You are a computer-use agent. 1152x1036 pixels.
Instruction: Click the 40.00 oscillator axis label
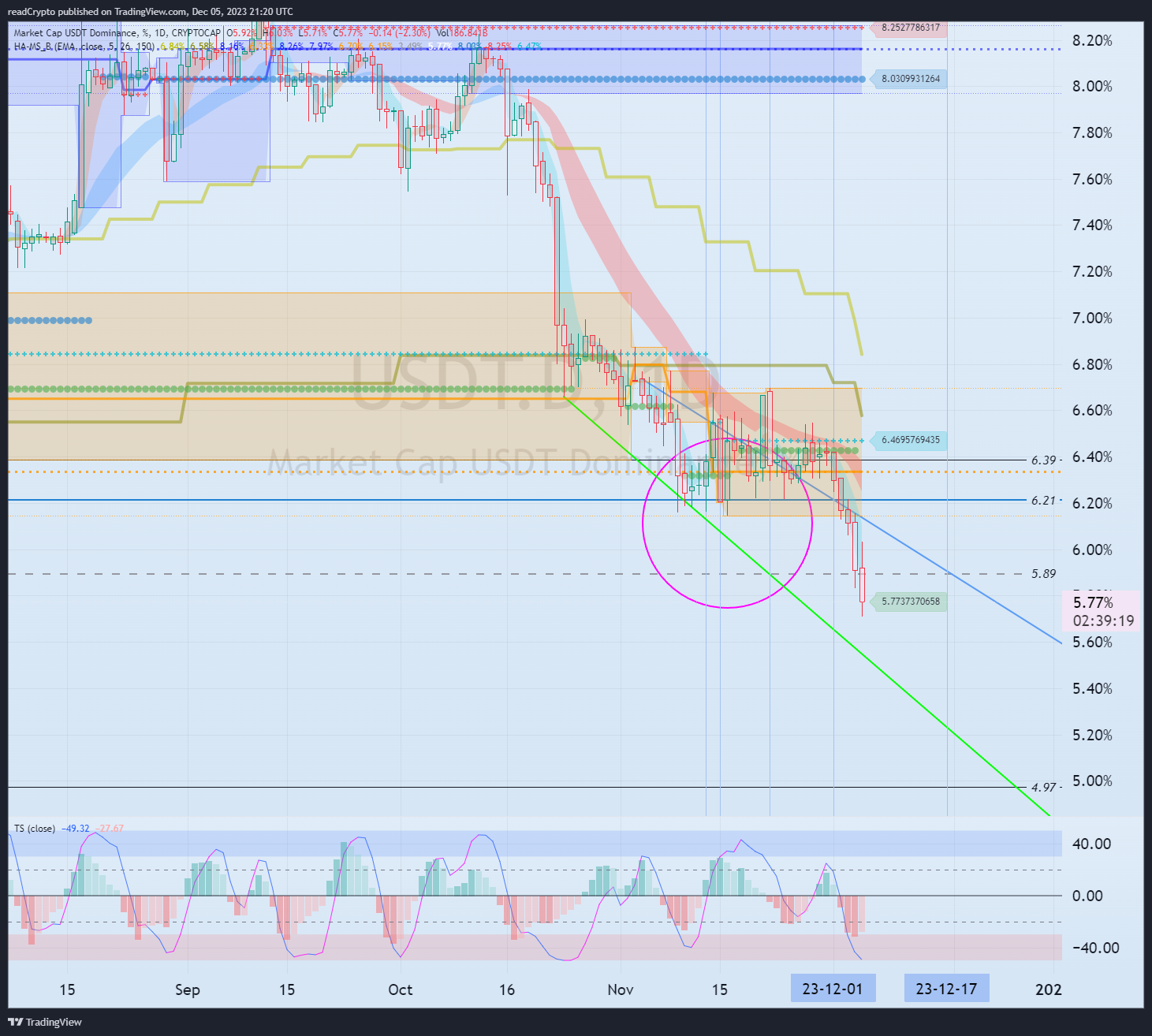[x=1091, y=844]
